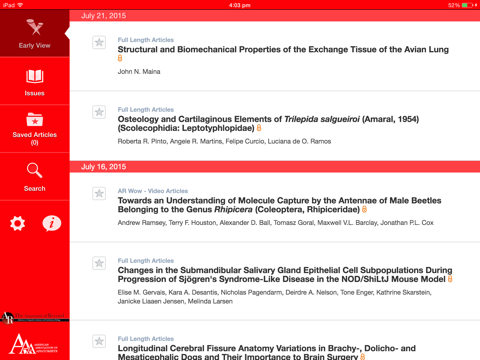Tap The Anatomical Record logo
The width and height of the screenshot is (480, 360).
[x=35, y=318]
